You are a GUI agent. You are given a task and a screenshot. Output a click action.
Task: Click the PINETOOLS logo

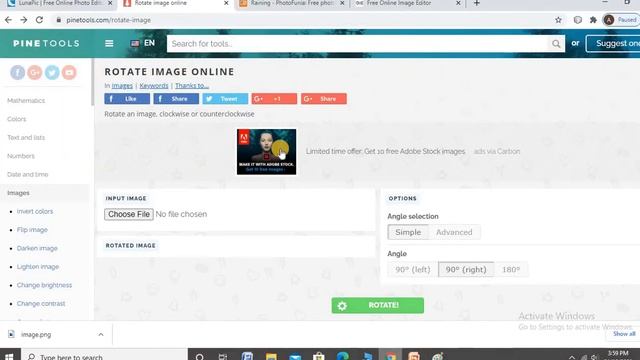click(46, 43)
